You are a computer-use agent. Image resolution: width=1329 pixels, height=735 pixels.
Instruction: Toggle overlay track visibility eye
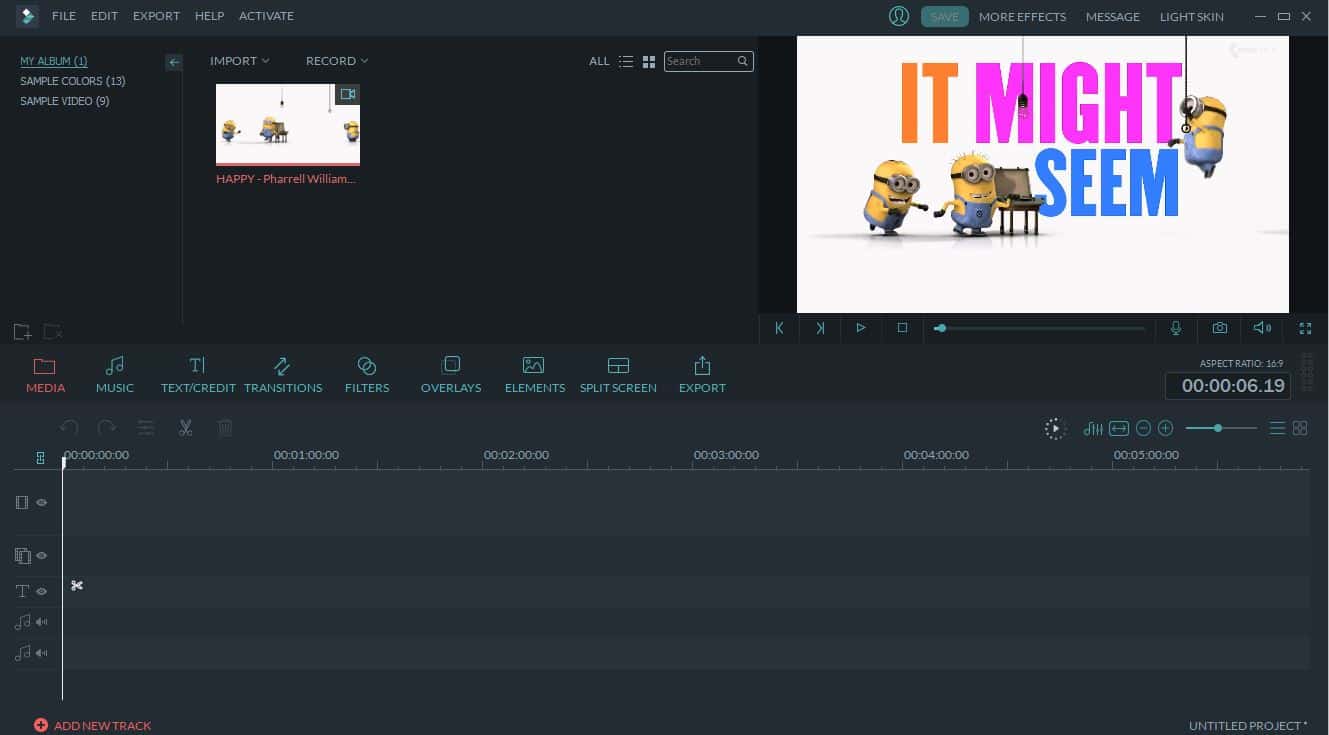(41, 556)
